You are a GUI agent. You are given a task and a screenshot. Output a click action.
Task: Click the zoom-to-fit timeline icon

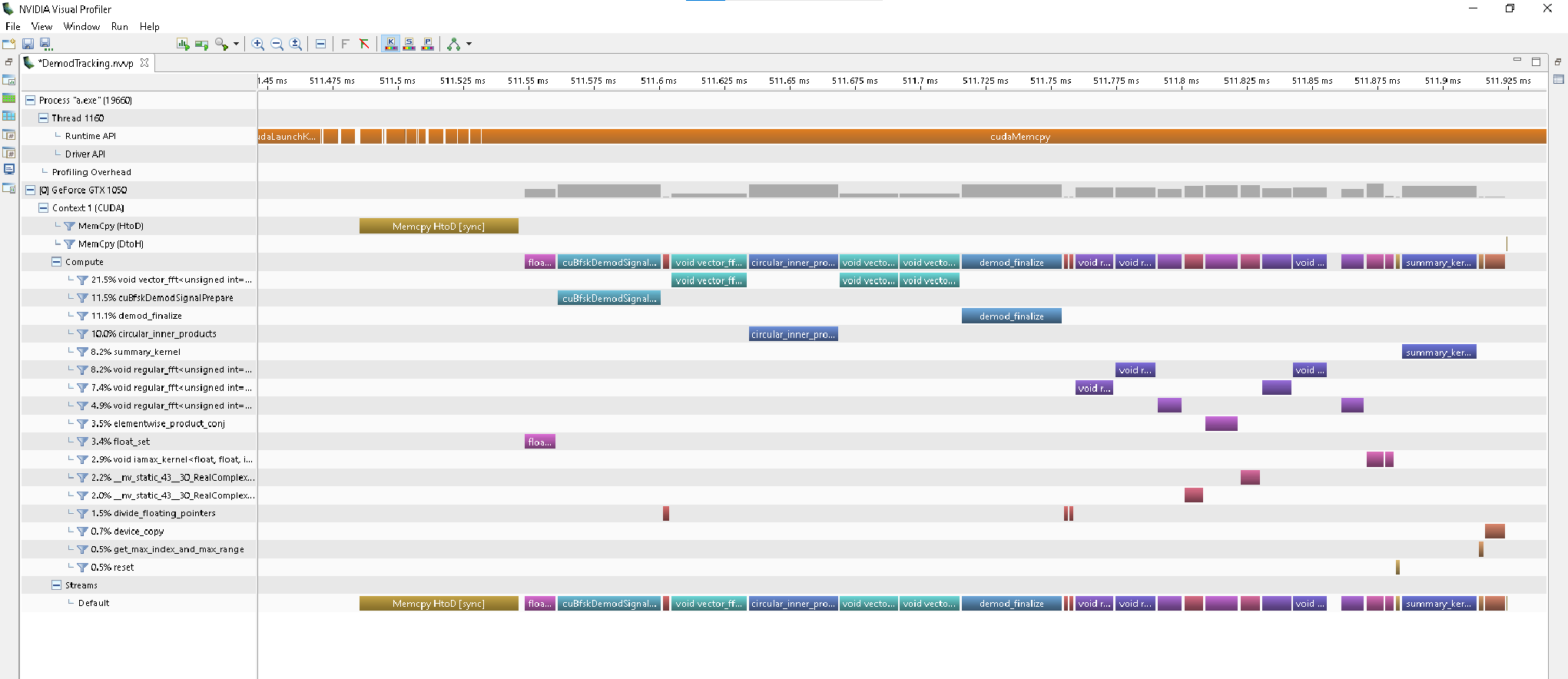click(296, 44)
